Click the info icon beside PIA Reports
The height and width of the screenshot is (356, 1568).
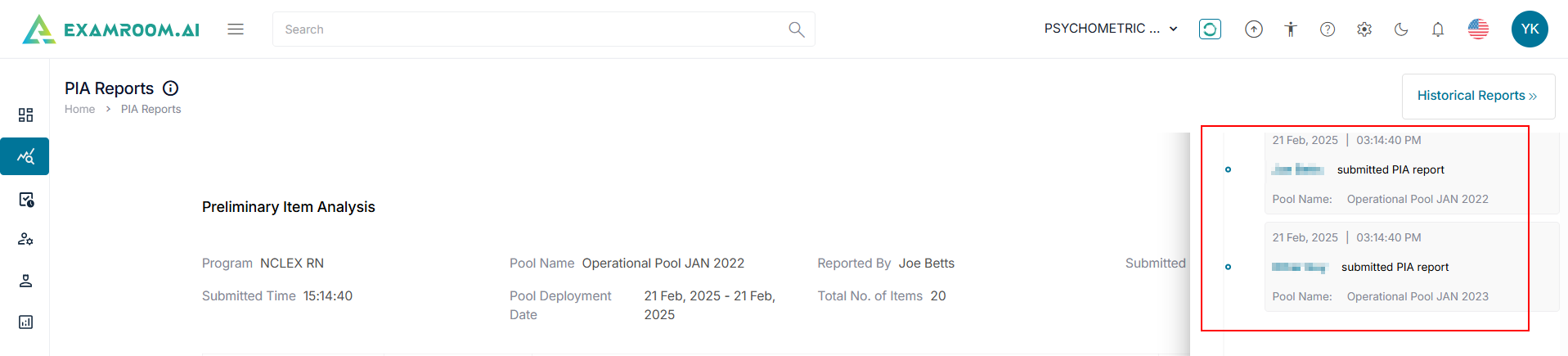(x=170, y=88)
